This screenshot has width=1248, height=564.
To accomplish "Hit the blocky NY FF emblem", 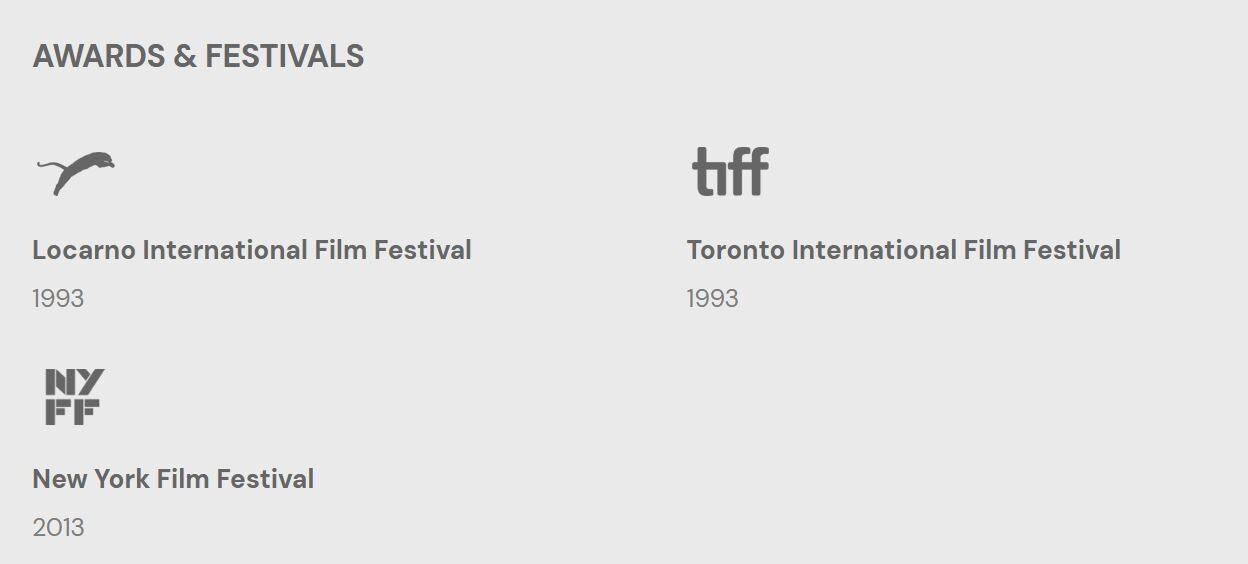I will tap(74, 397).
